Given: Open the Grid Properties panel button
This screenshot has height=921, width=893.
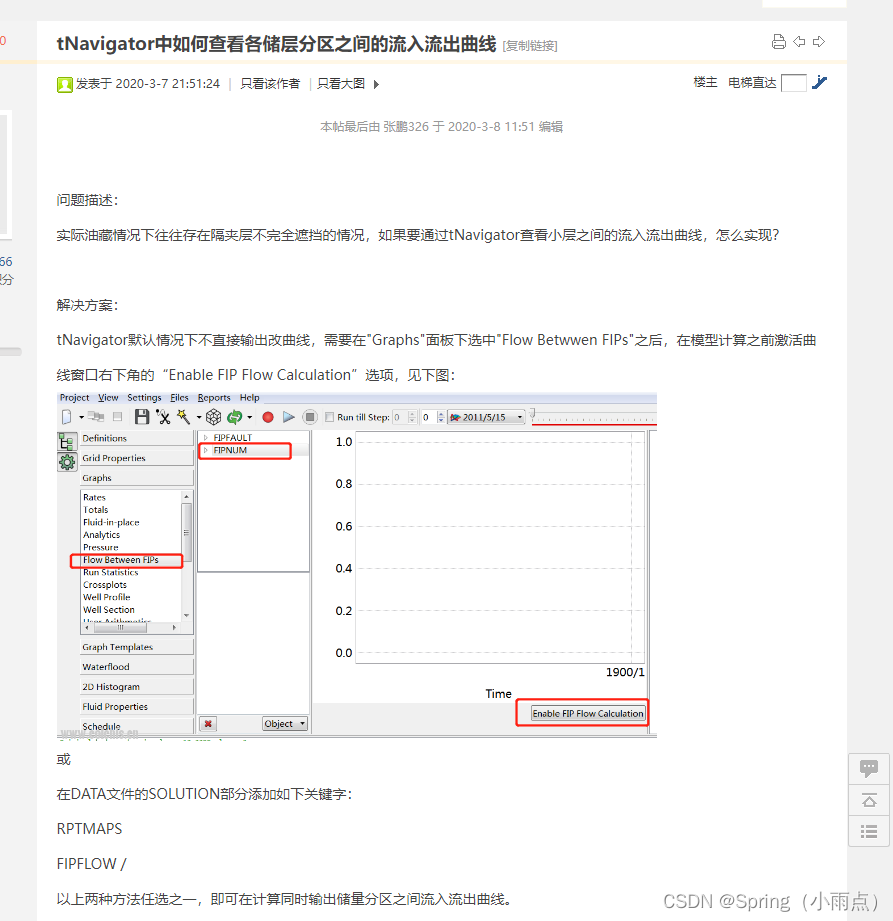Looking at the screenshot, I should coord(136,458).
